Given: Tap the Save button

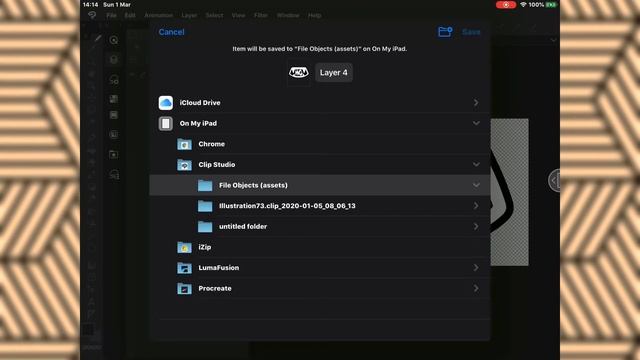Looking at the screenshot, I should [471, 32].
